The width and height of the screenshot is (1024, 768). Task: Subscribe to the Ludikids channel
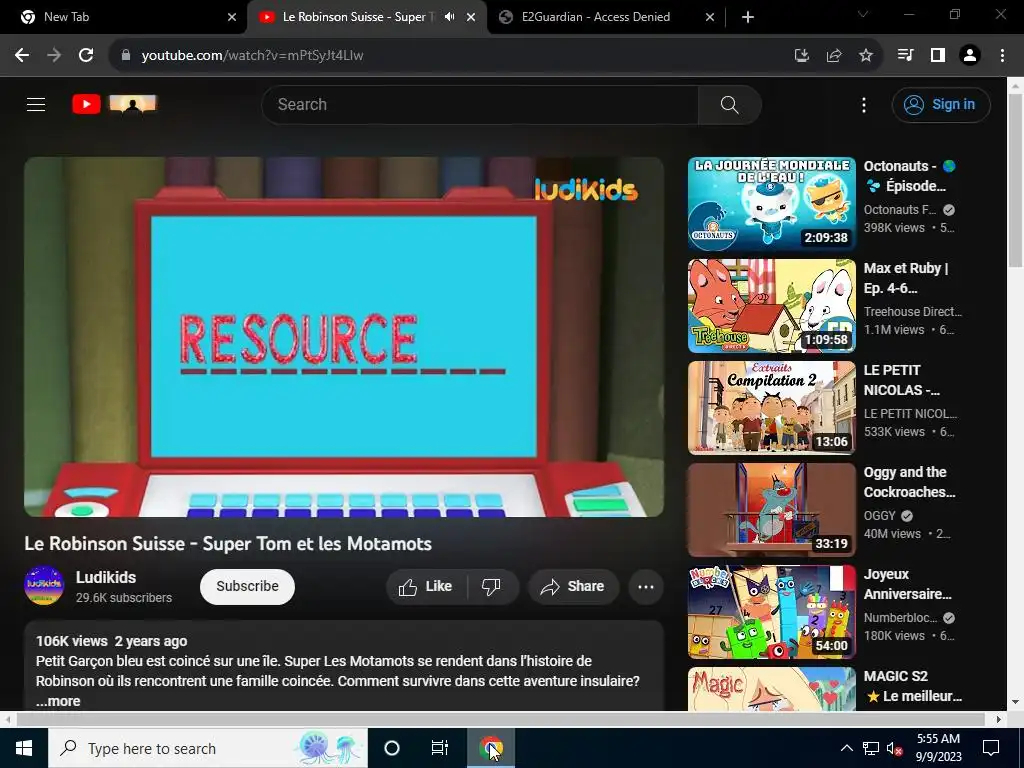[248, 586]
